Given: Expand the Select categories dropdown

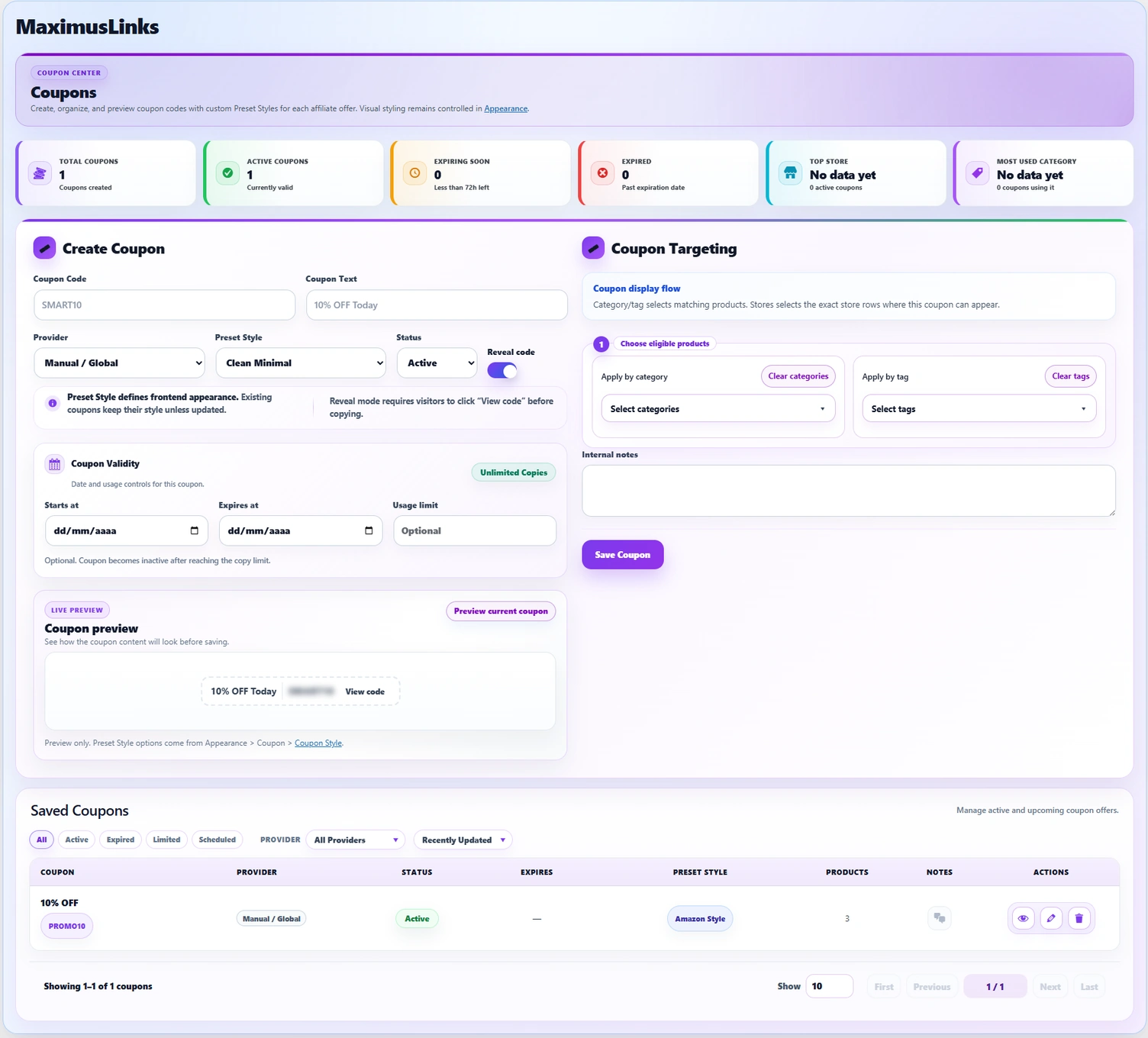Looking at the screenshot, I should click(x=718, y=409).
